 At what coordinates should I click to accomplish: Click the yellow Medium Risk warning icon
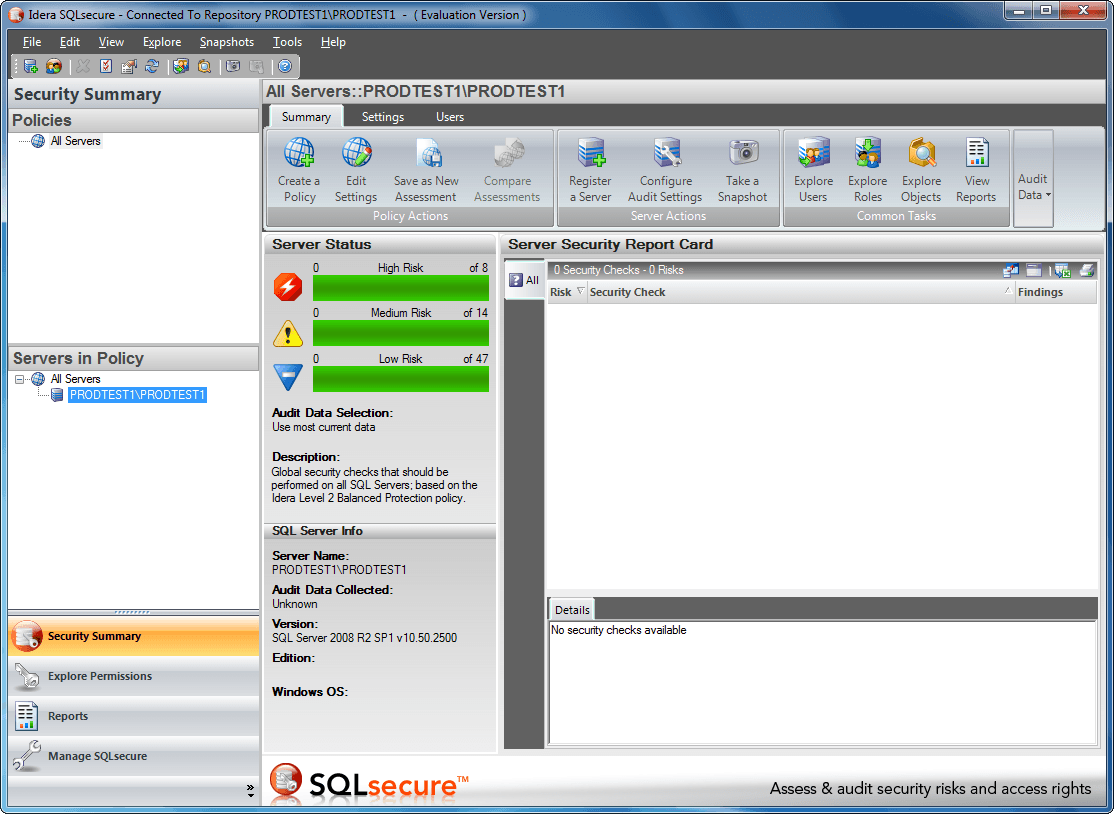(x=288, y=333)
